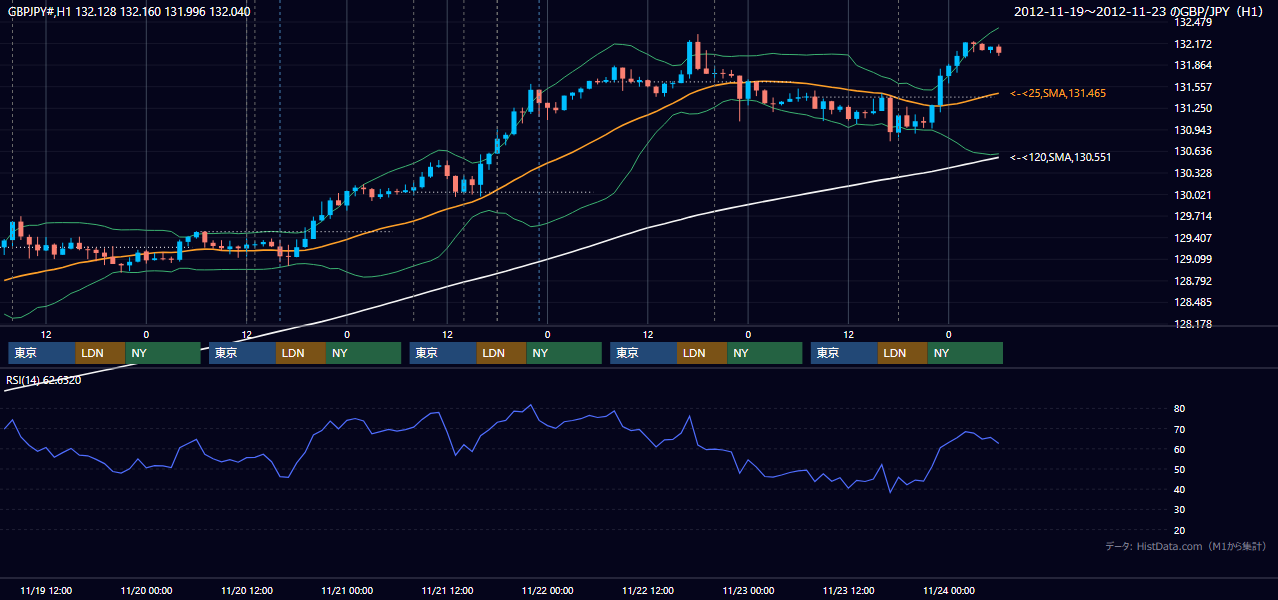
Task: Select the lowest price label 128.178
Action: (1193, 324)
